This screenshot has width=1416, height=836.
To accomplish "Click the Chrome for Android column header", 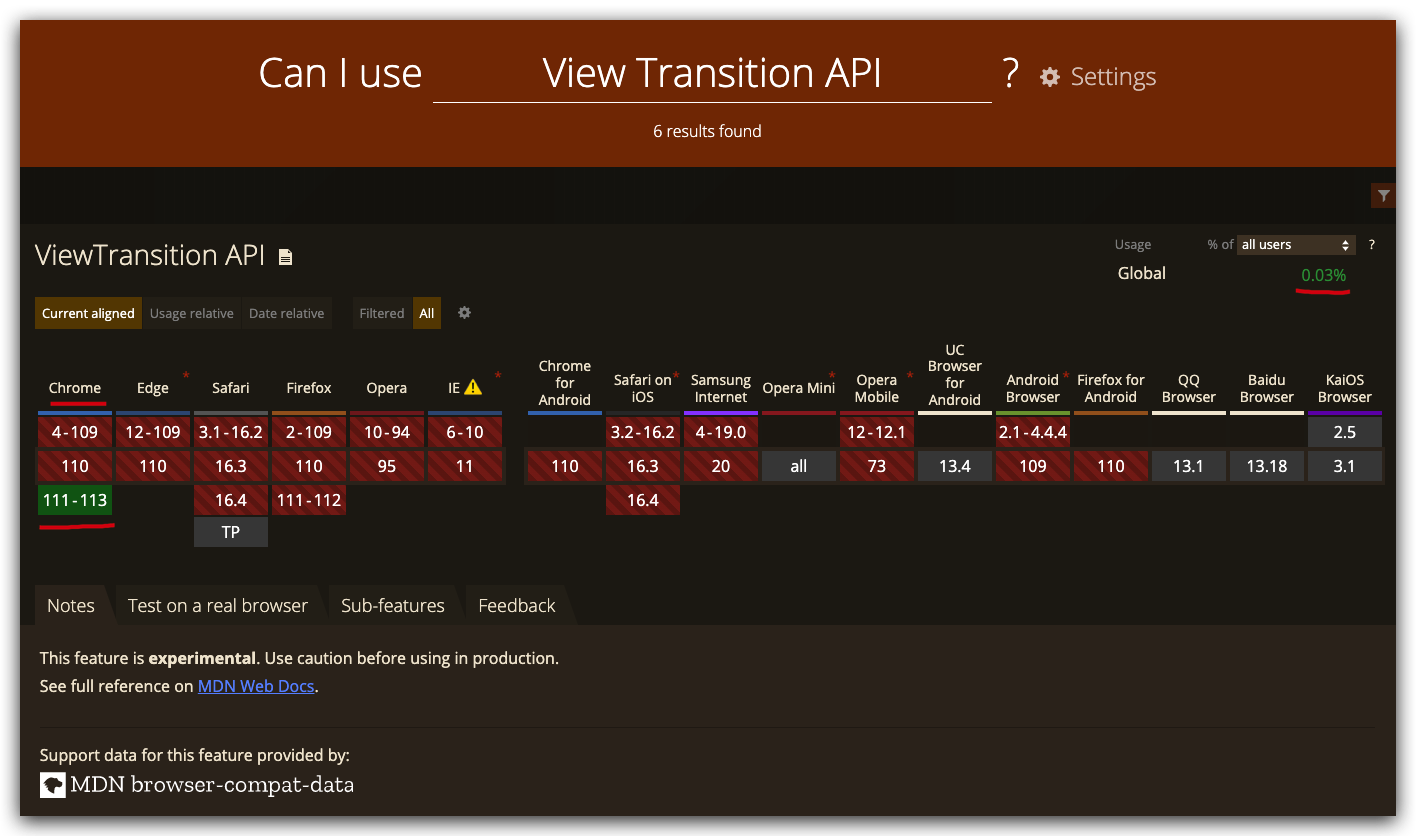I will tap(565, 383).
